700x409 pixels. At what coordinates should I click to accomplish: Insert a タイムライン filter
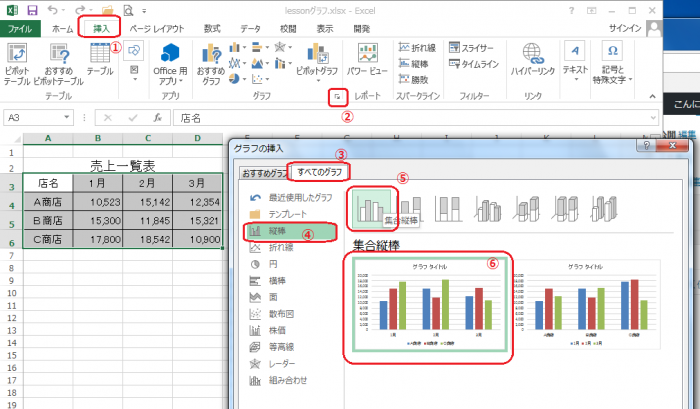pos(474,64)
